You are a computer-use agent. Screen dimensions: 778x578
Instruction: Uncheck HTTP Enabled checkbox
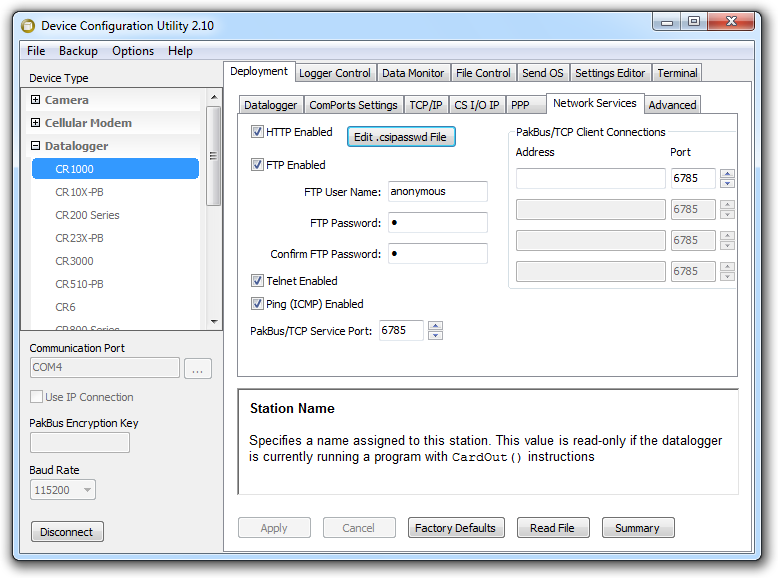tap(257, 132)
